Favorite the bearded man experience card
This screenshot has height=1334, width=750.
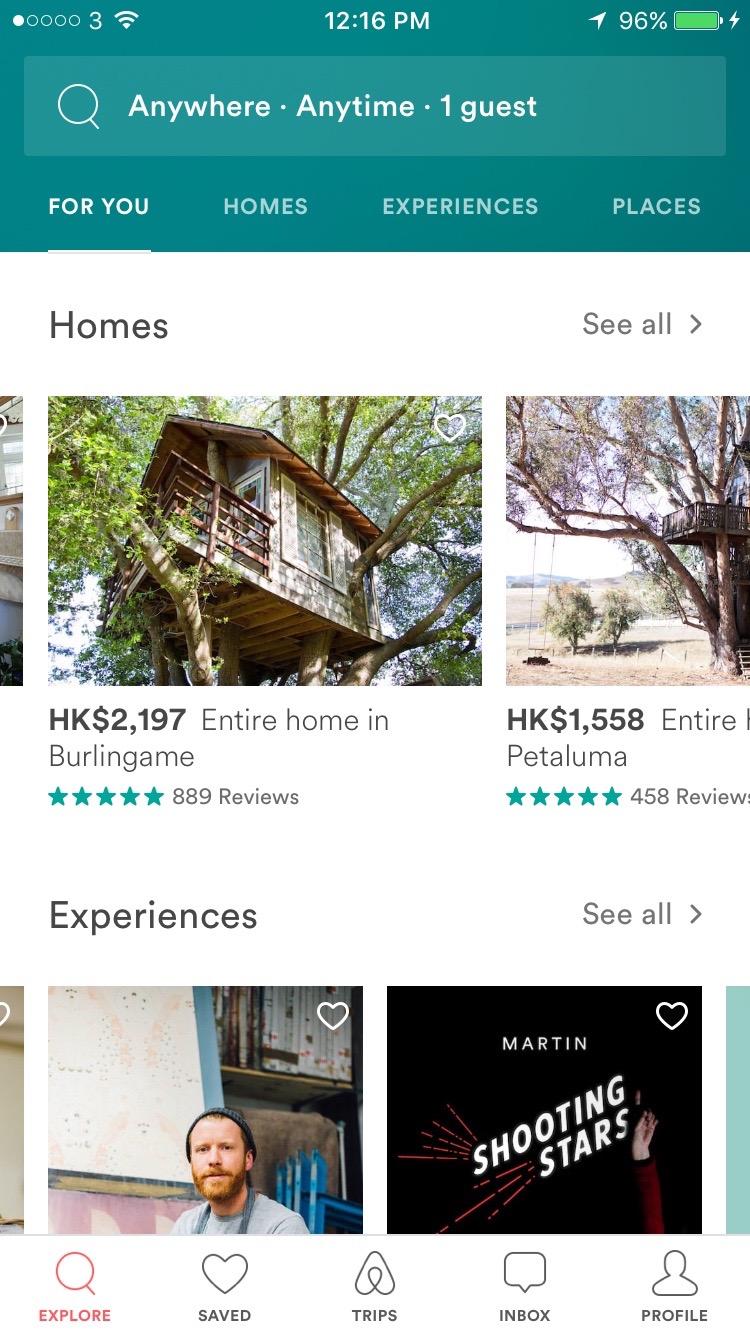point(332,1016)
